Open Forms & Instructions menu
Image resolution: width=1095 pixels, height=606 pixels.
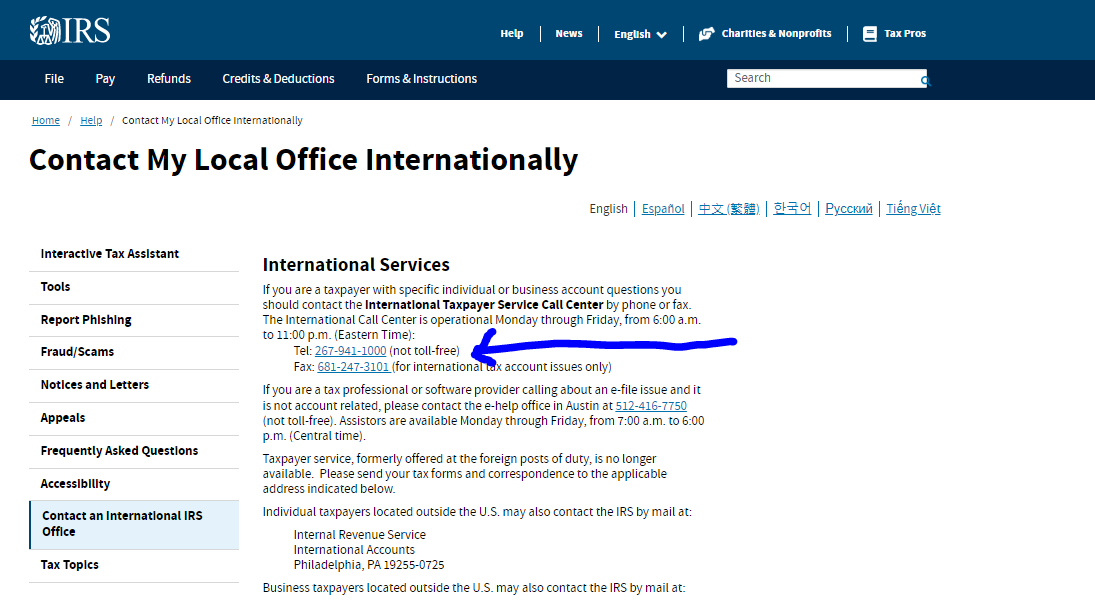pos(421,79)
